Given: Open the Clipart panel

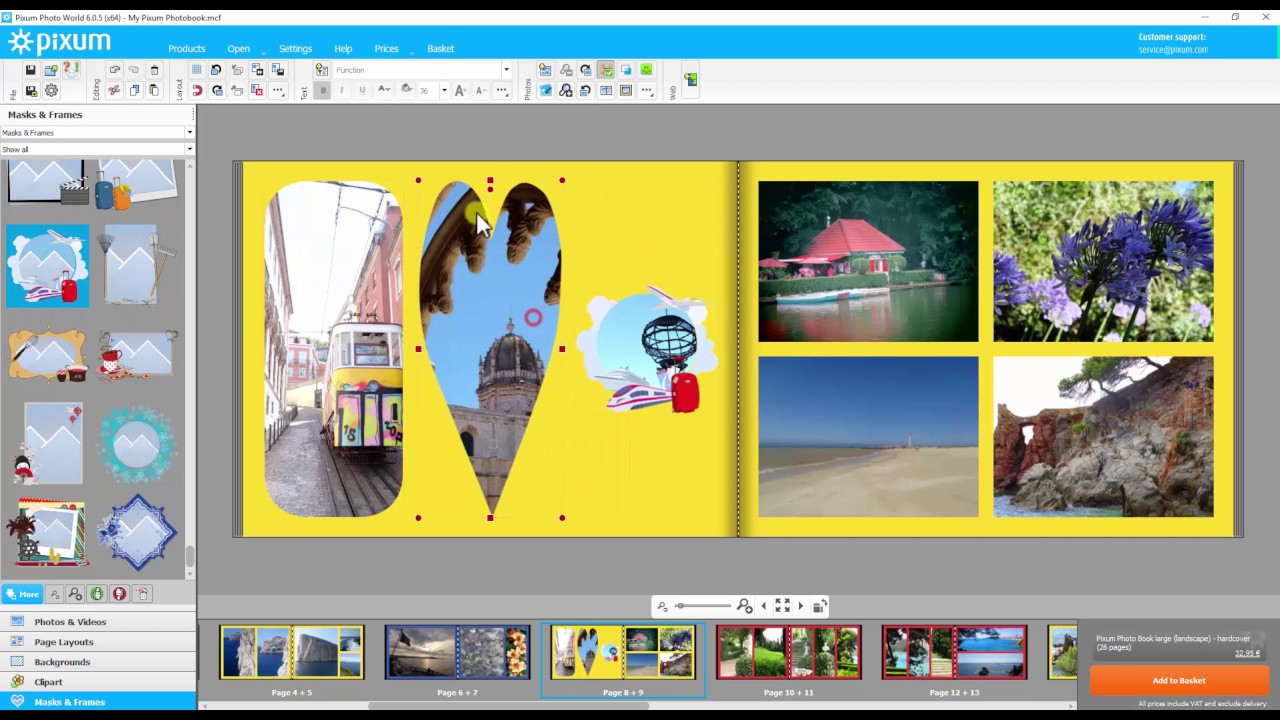Looking at the screenshot, I should [x=98, y=682].
